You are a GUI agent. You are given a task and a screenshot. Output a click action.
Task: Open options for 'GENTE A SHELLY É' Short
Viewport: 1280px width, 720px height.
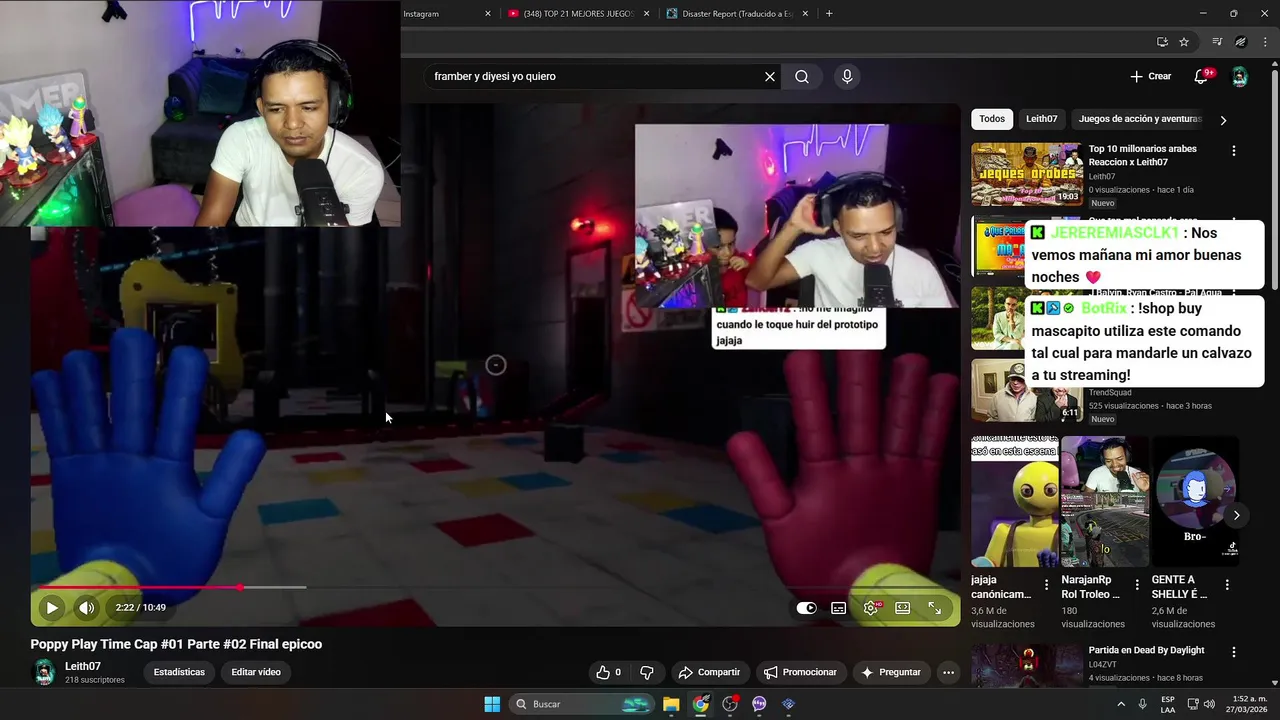tap(1227, 585)
